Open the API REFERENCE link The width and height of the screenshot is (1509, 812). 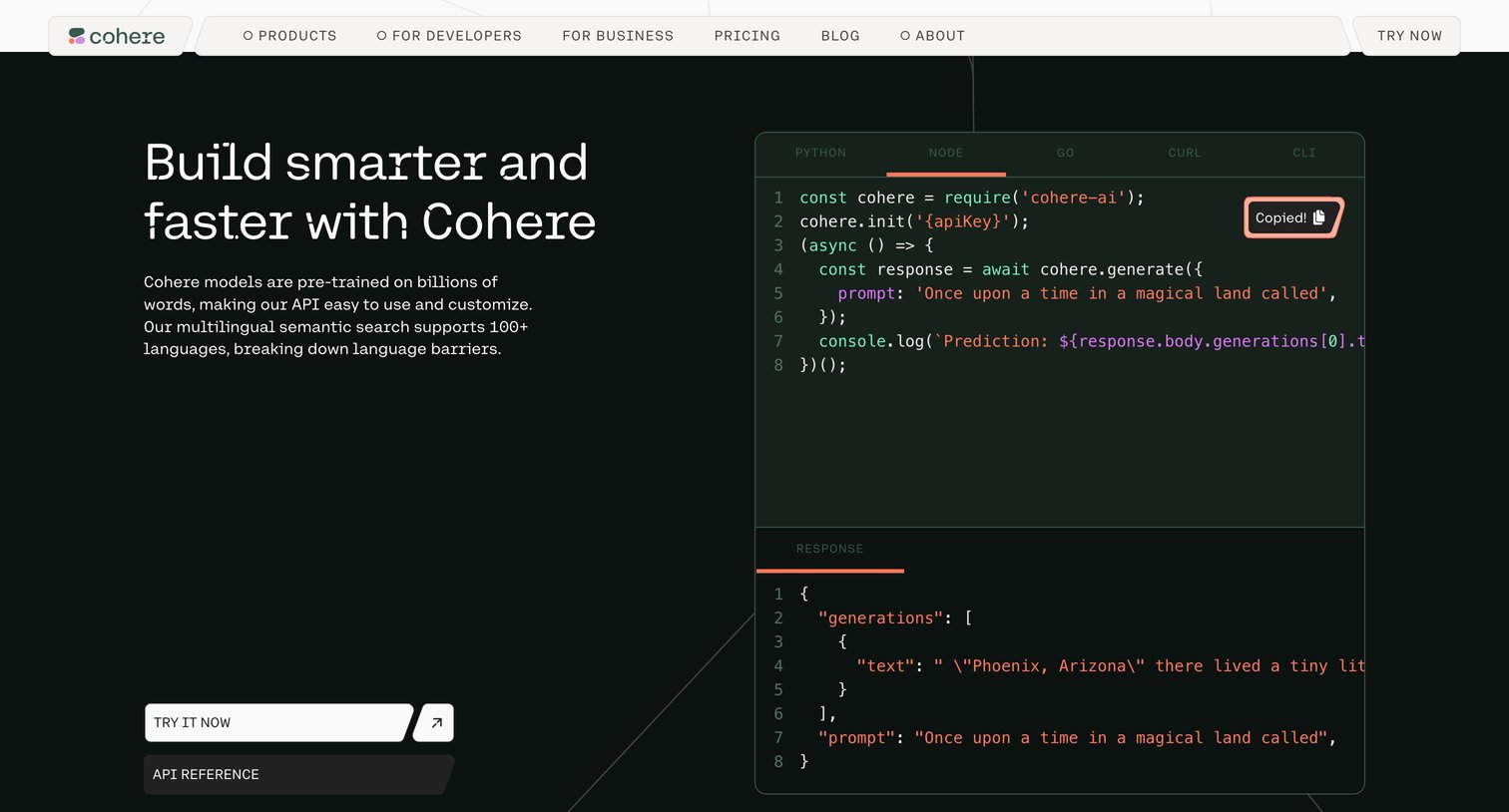pyautogui.click(x=298, y=774)
